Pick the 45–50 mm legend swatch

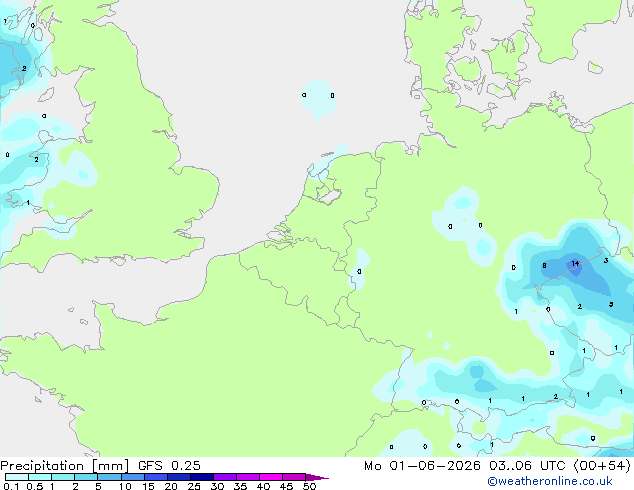pyautogui.click(x=294, y=477)
